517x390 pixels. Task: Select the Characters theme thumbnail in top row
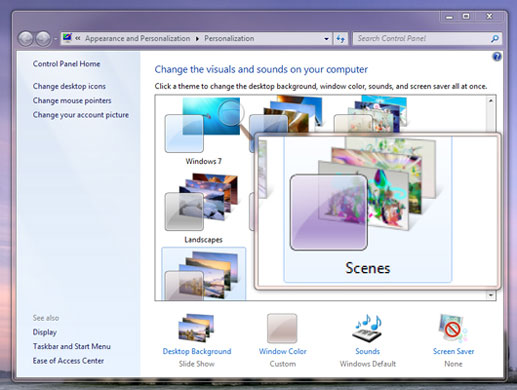[x=370, y=114]
